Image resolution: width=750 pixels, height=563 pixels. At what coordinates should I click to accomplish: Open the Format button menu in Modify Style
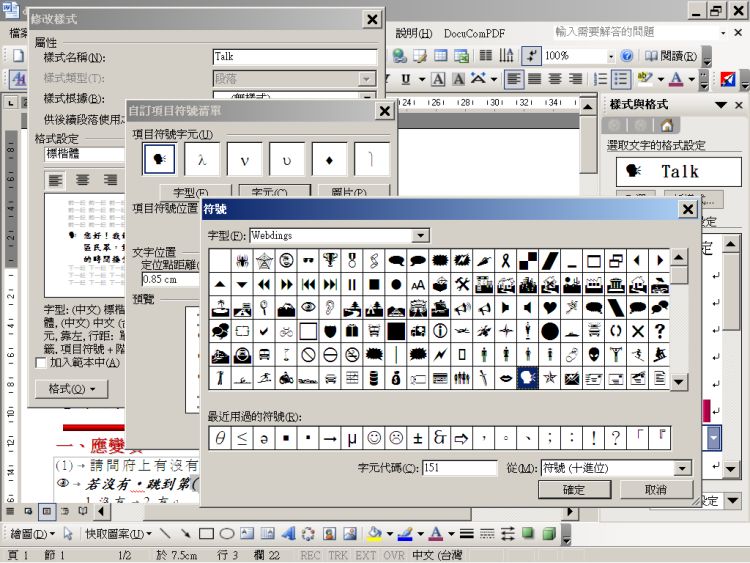pyautogui.click(x=72, y=389)
